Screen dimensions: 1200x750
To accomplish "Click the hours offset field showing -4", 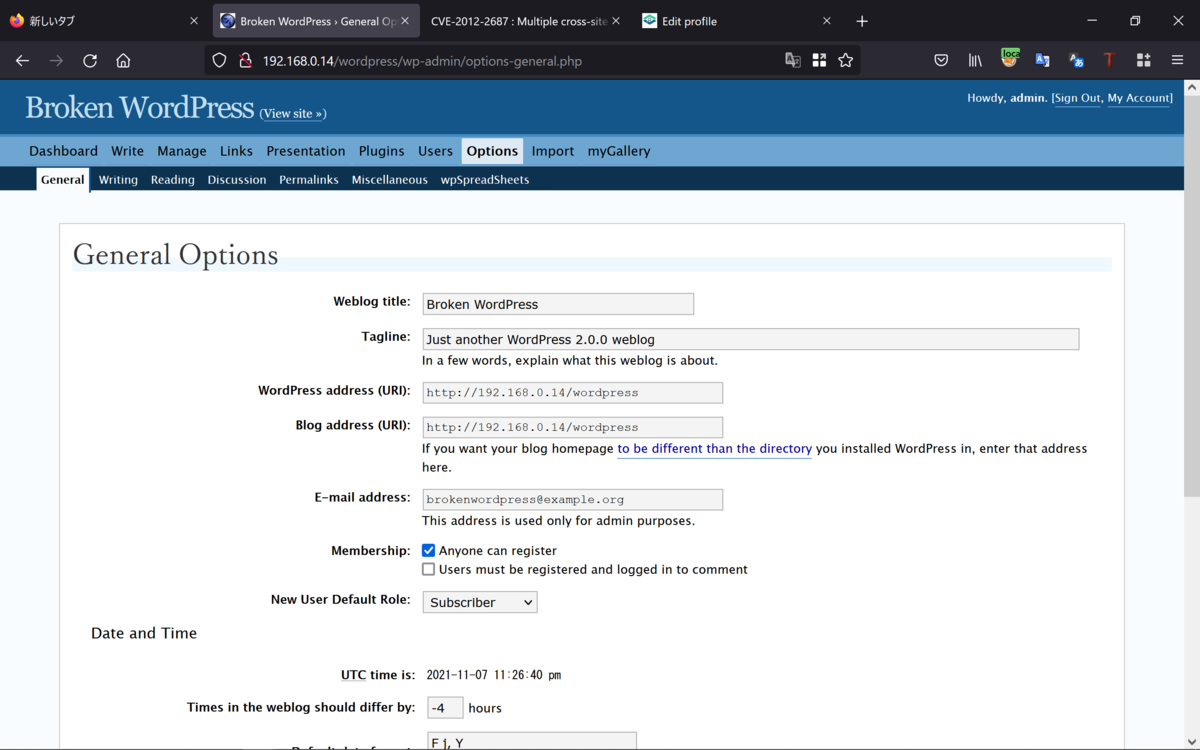I will pos(445,707).
